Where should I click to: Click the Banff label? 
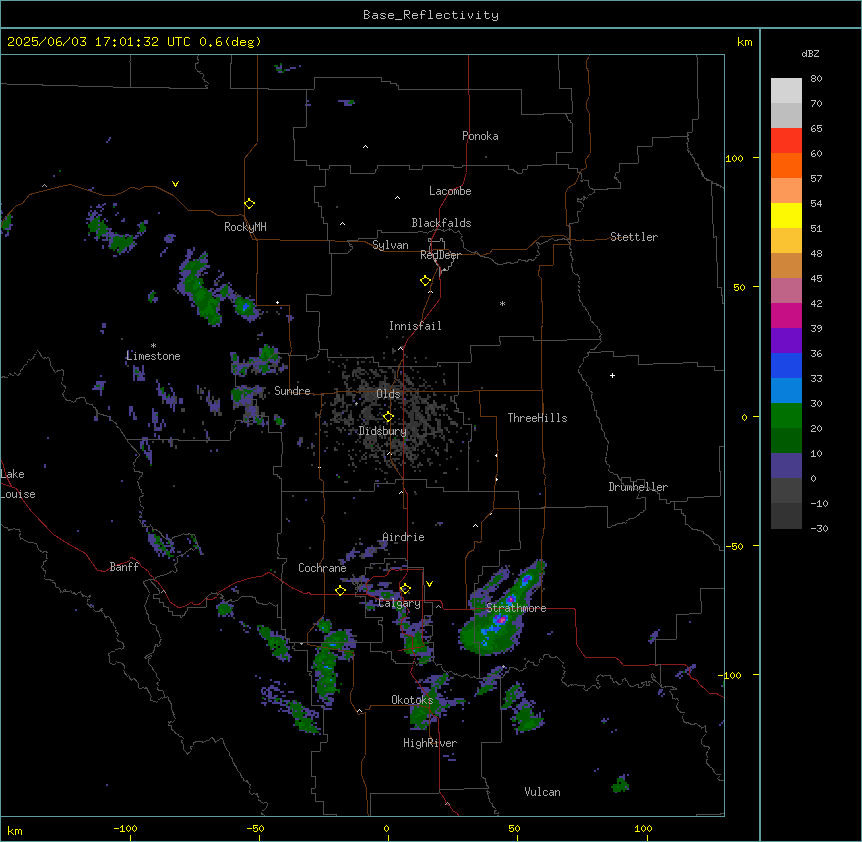click(x=124, y=567)
